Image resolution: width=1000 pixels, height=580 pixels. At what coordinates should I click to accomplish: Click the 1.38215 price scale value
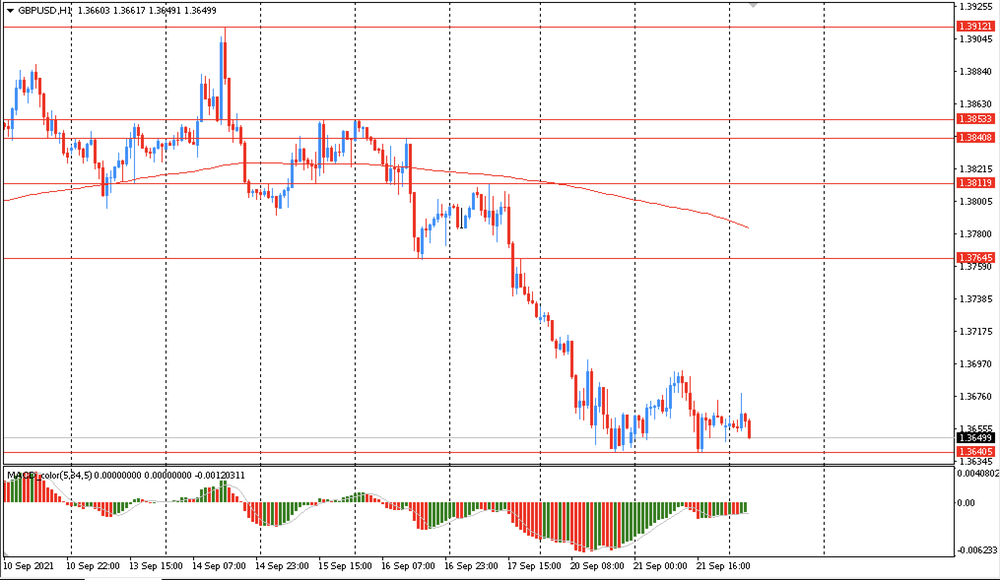point(976,169)
